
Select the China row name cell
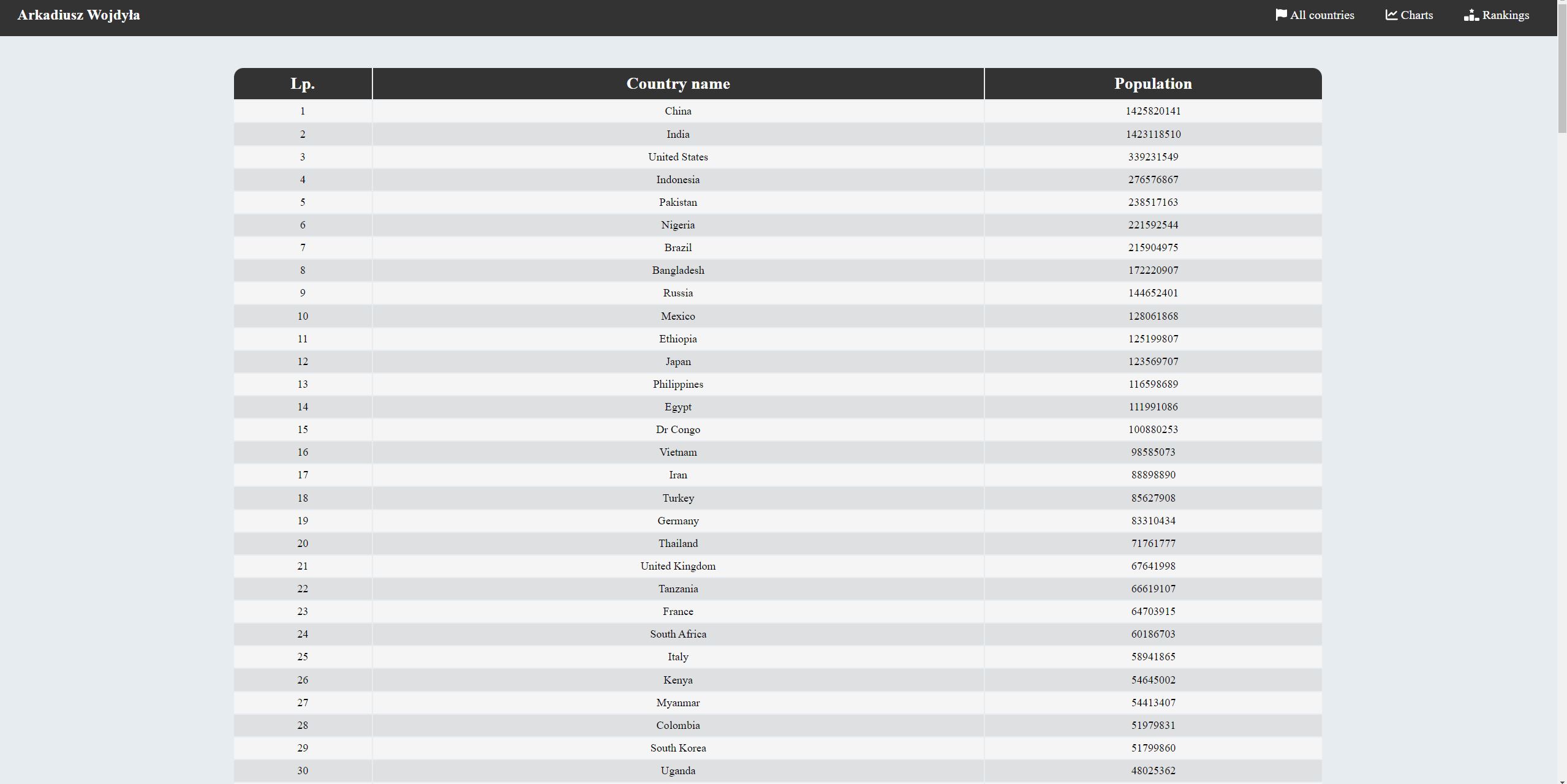pyautogui.click(x=678, y=111)
